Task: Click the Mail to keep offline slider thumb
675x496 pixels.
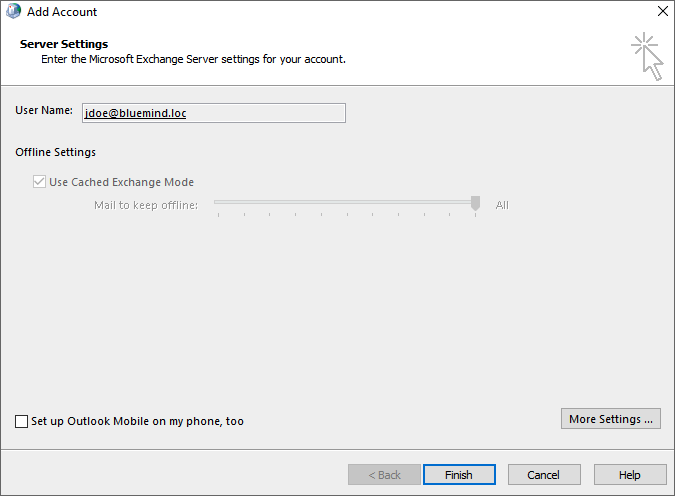Action: pos(475,203)
